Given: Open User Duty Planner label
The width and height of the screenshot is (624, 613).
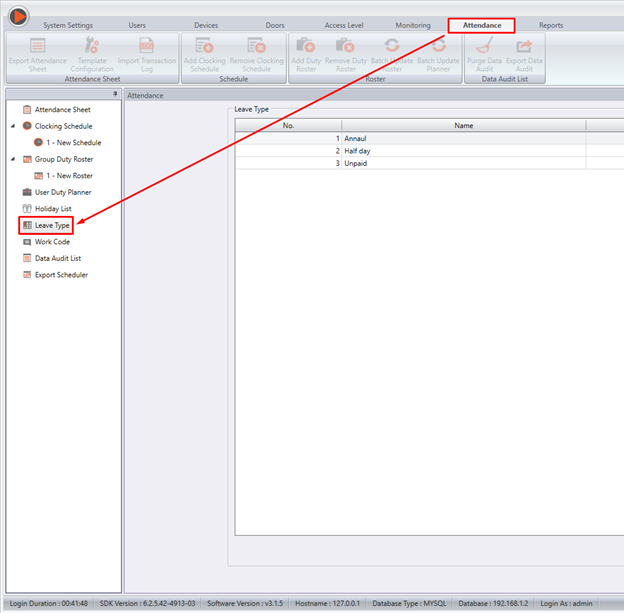Looking at the screenshot, I should click(63, 192).
